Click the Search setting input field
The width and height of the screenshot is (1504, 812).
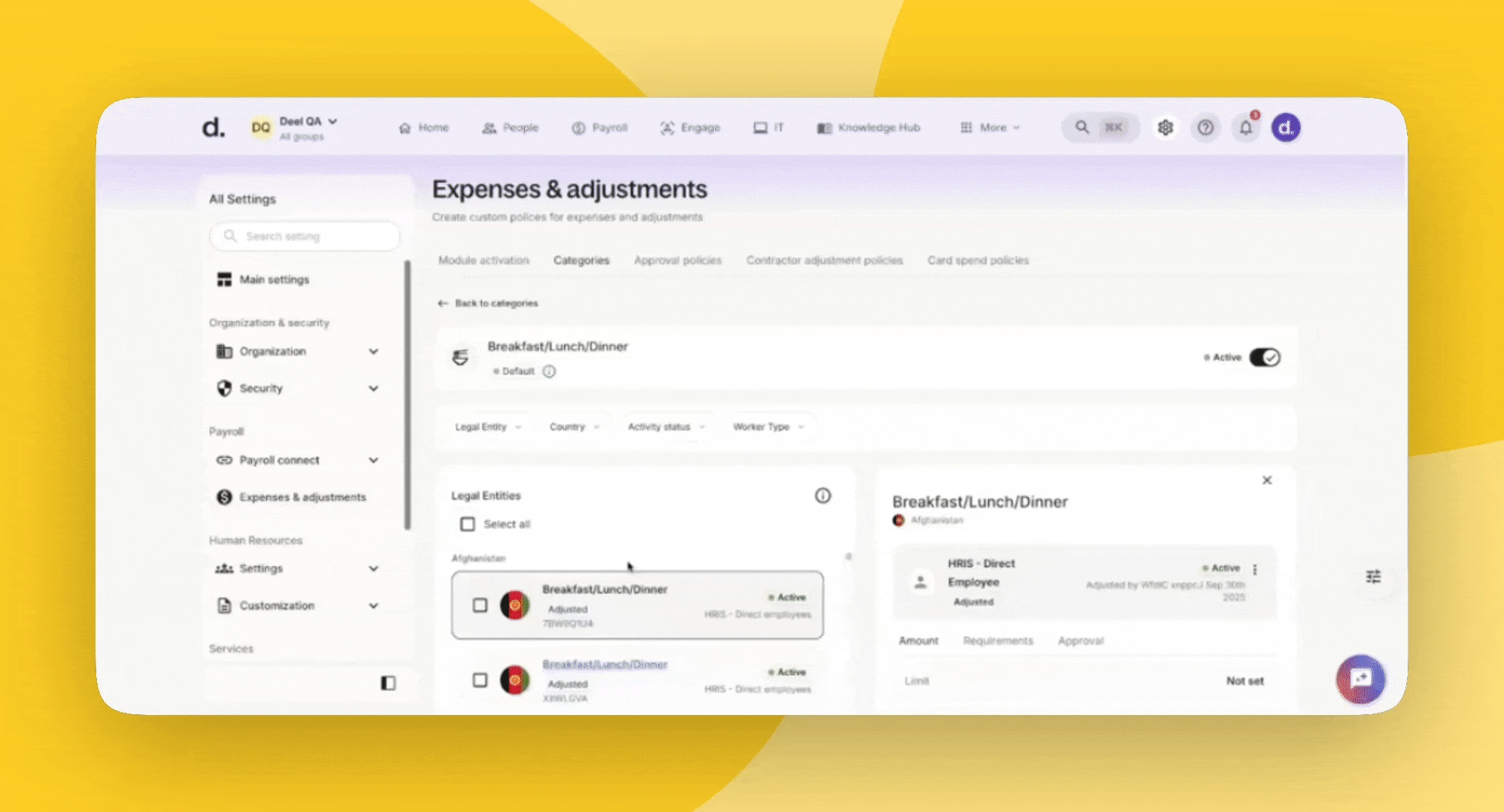click(x=305, y=236)
